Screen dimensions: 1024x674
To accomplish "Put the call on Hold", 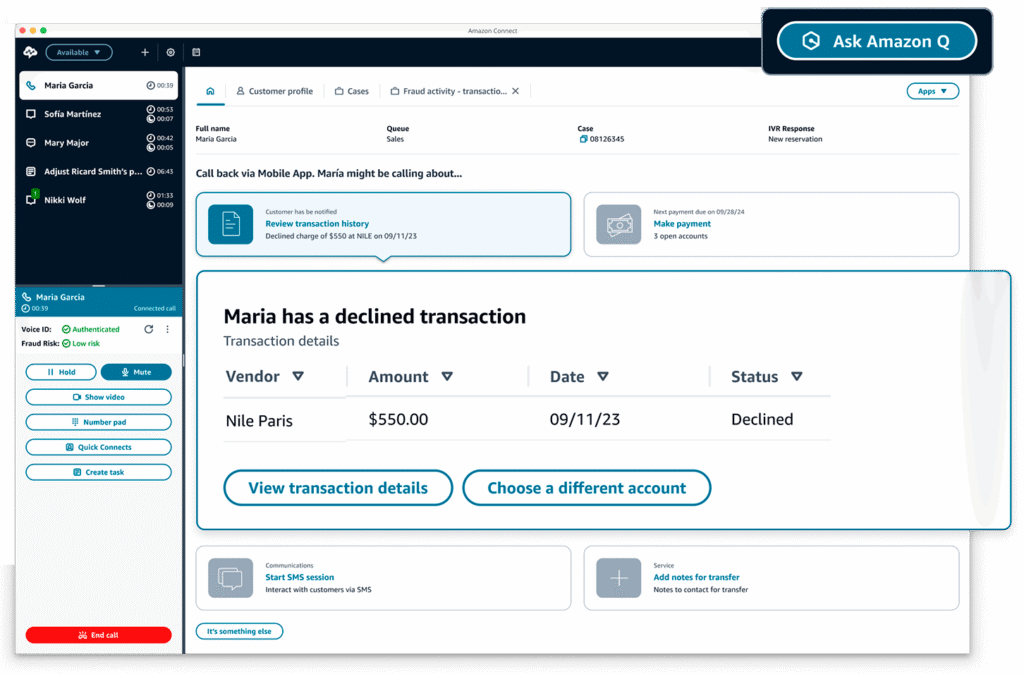I will (61, 372).
